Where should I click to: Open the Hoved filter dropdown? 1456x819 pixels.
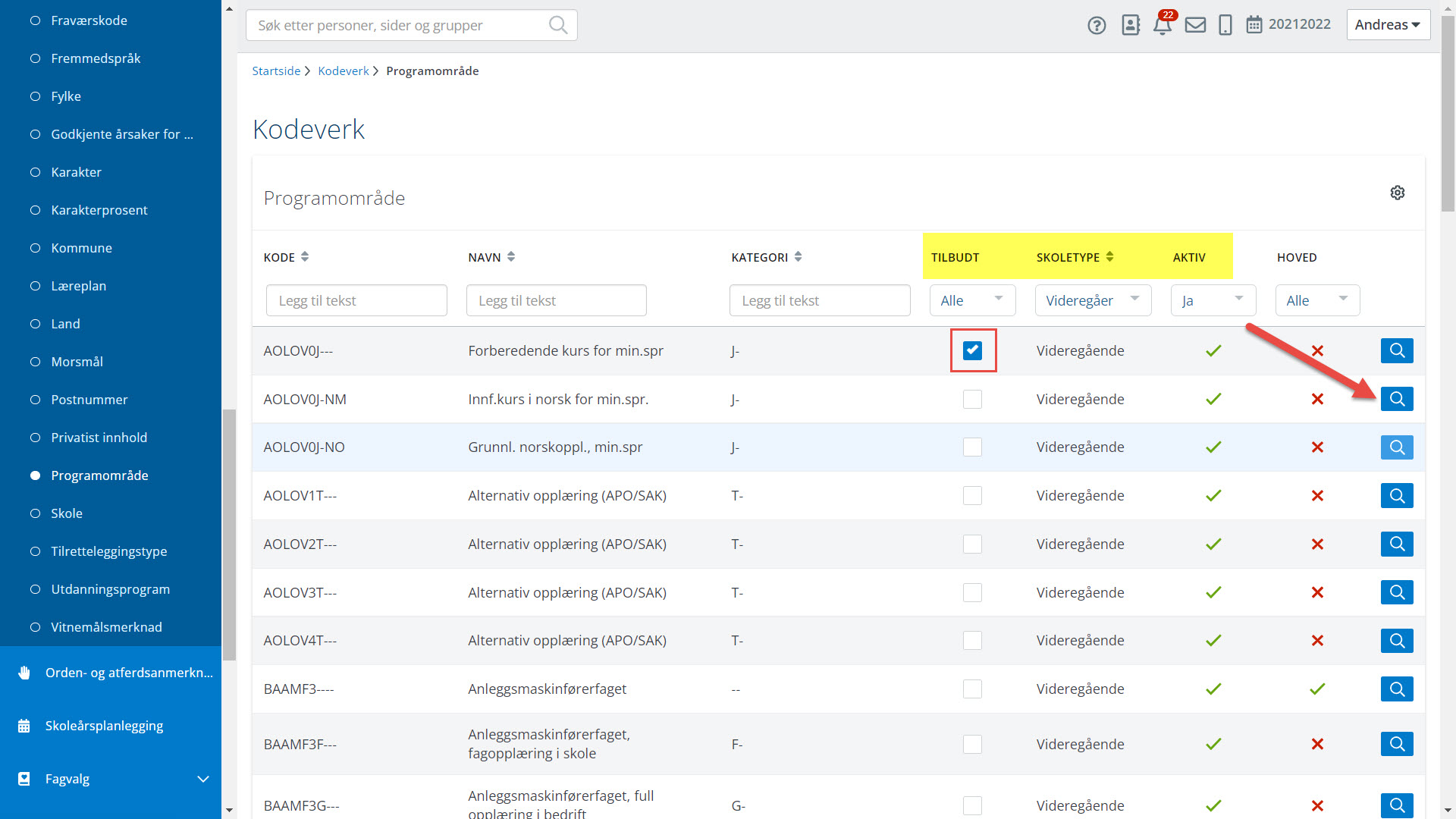1317,300
